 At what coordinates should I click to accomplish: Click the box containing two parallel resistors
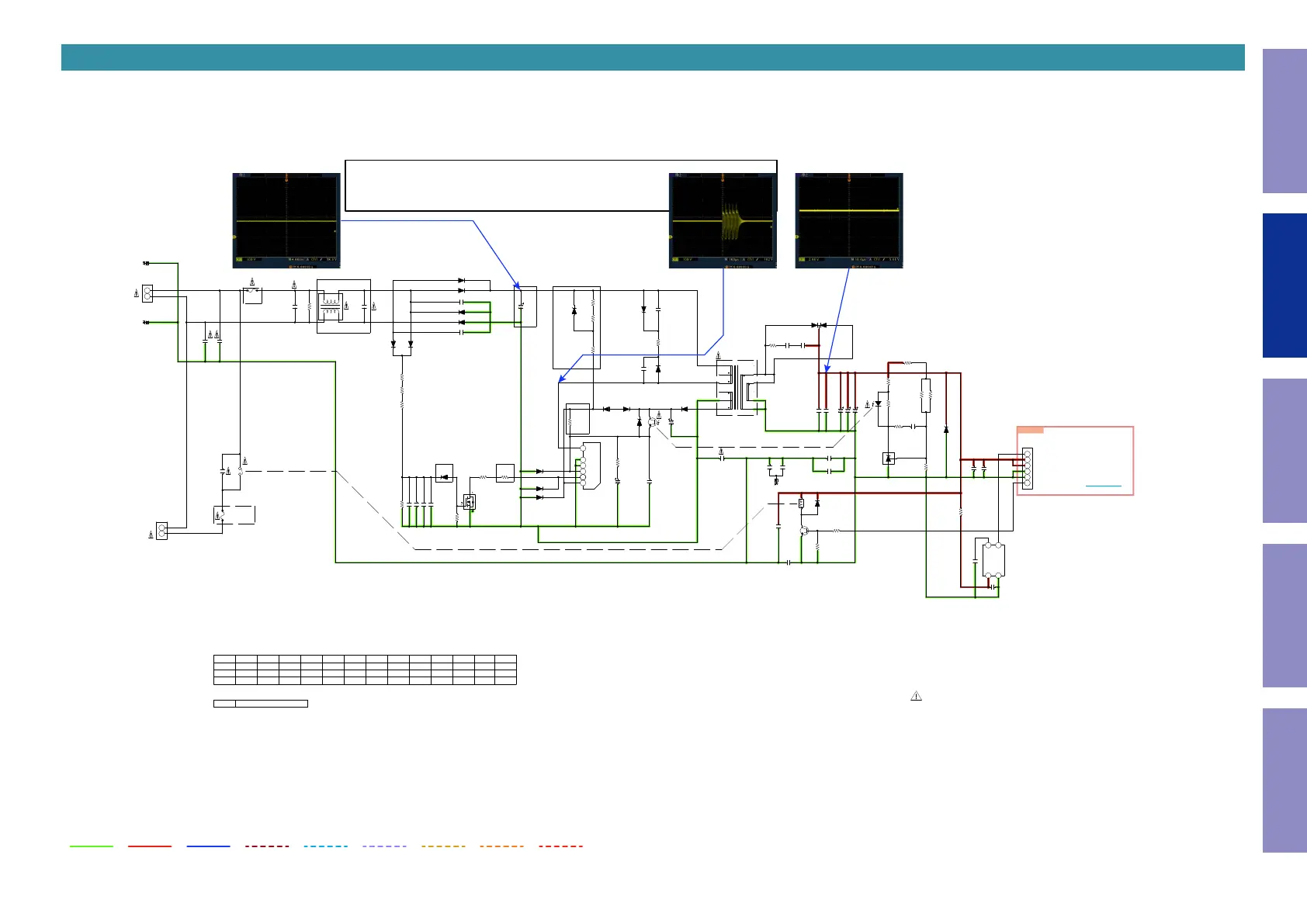[x=926, y=396]
